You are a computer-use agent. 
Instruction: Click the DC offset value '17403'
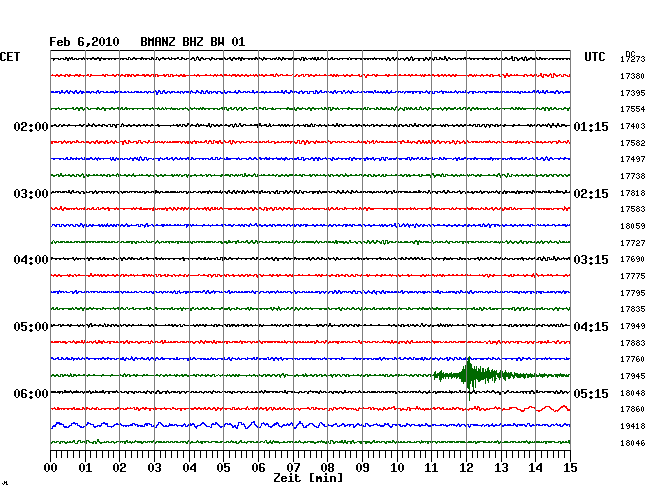pyautogui.click(x=633, y=126)
